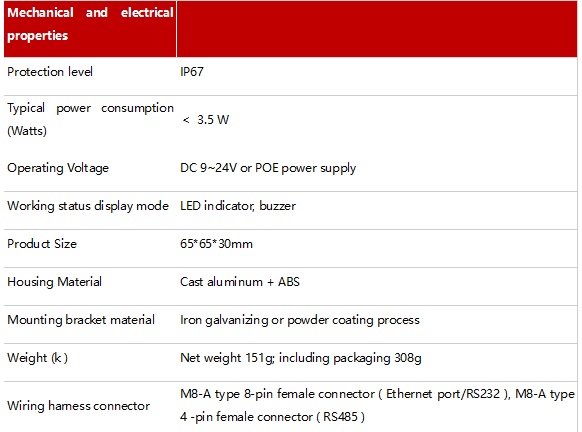Select the 'Weight (k)' label
The height and width of the screenshot is (432, 582).
37,358
